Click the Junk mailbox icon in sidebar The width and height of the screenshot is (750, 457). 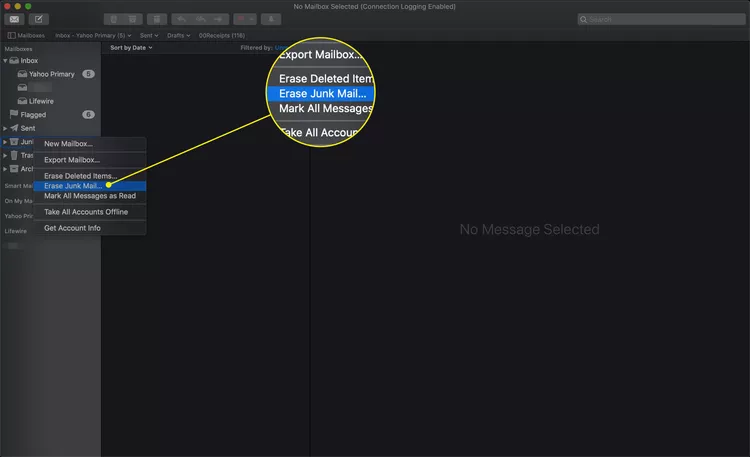tap(15, 142)
